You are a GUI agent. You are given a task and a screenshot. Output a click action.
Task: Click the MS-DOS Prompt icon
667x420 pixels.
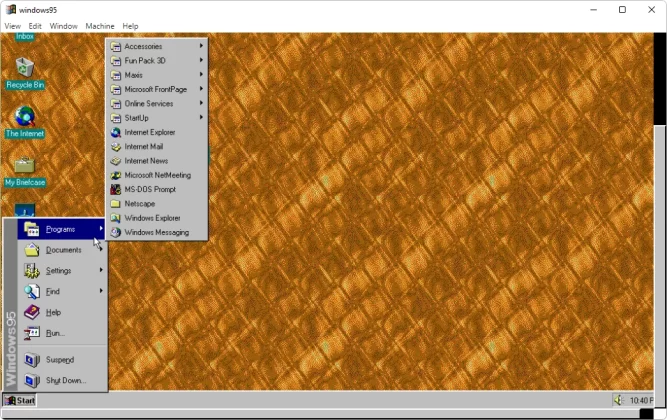coord(116,189)
